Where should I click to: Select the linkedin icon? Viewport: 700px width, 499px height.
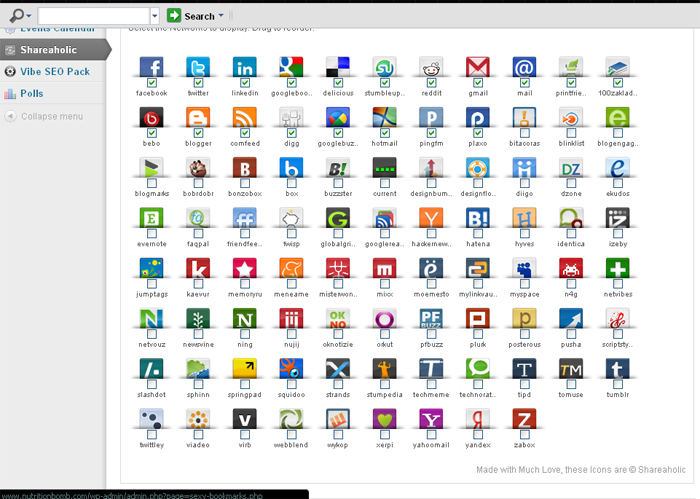(x=245, y=67)
